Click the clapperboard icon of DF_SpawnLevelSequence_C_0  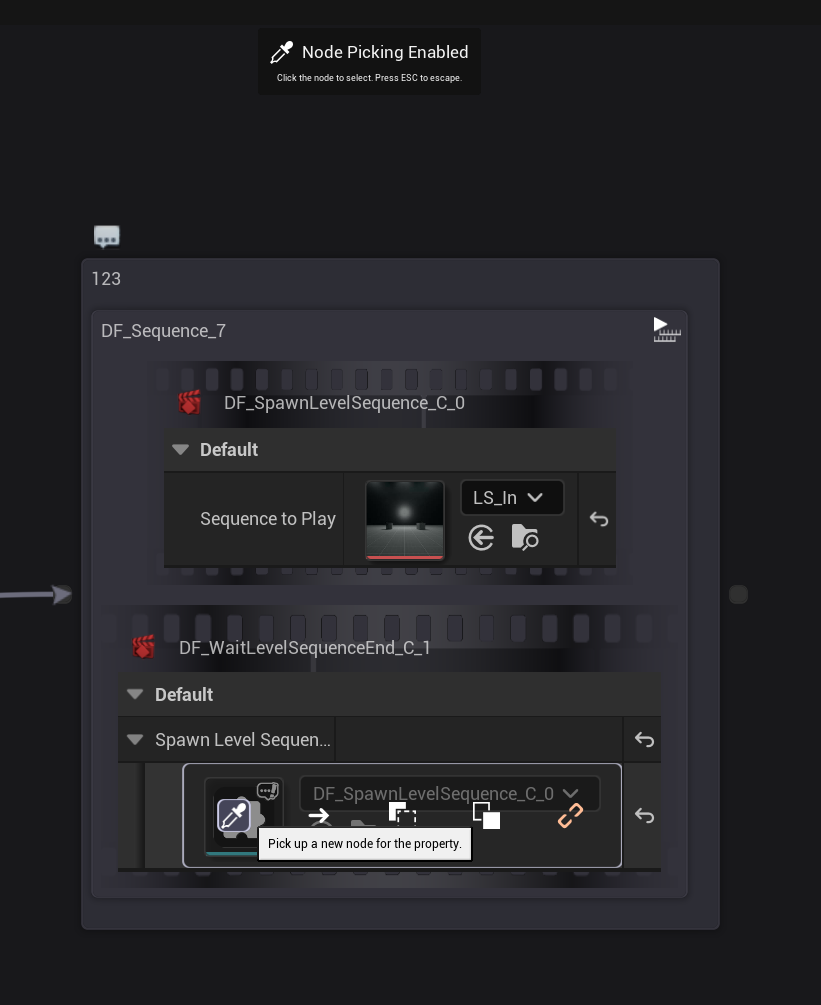point(189,403)
